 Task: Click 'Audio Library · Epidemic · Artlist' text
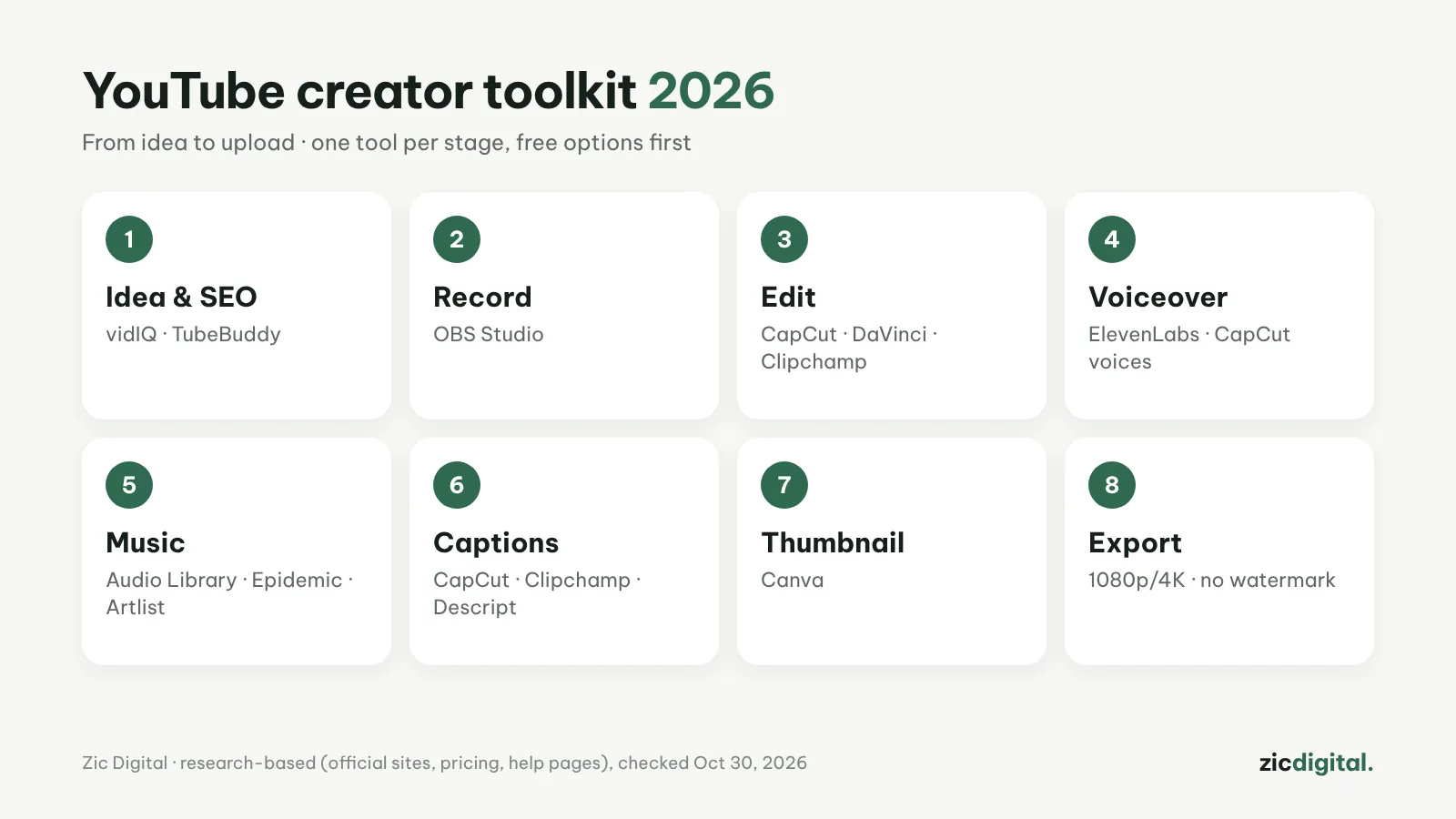(x=229, y=593)
